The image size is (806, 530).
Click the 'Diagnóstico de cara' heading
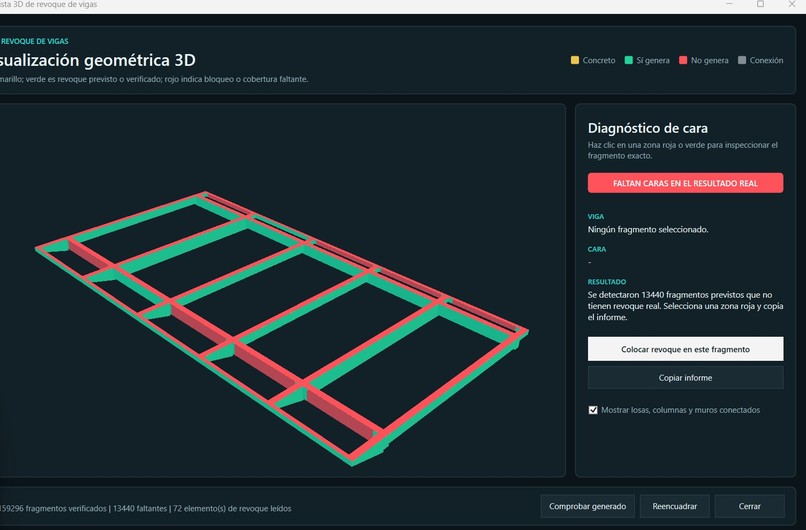(648, 128)
